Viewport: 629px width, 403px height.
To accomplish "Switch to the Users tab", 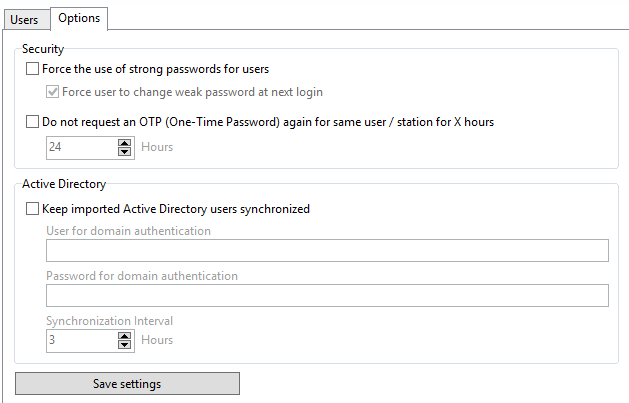I will tap(24, 20).
